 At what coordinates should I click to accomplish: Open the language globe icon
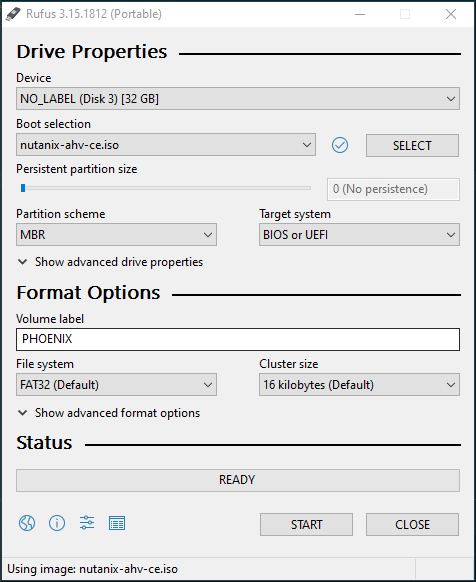[x=27, y=523]
